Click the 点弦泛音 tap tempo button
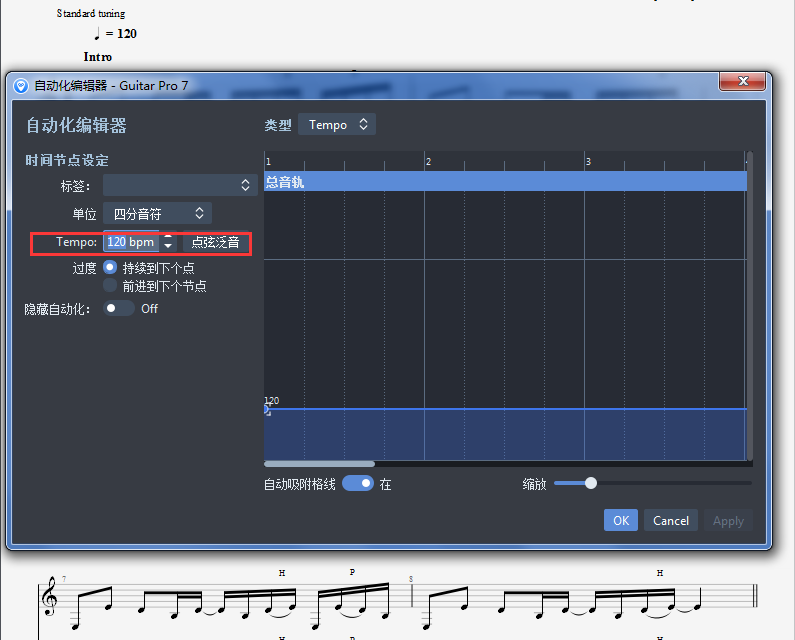The height and width of the screenshot is (640, 795). [x=215, y=242]
